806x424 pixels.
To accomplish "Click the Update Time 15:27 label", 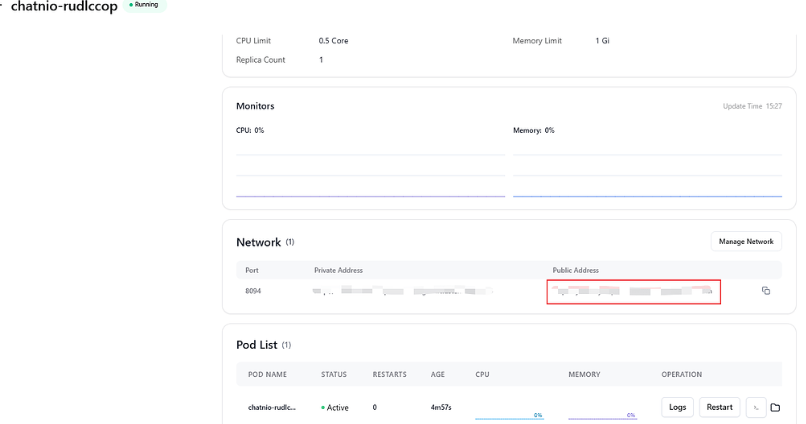I will coord(752,106).
